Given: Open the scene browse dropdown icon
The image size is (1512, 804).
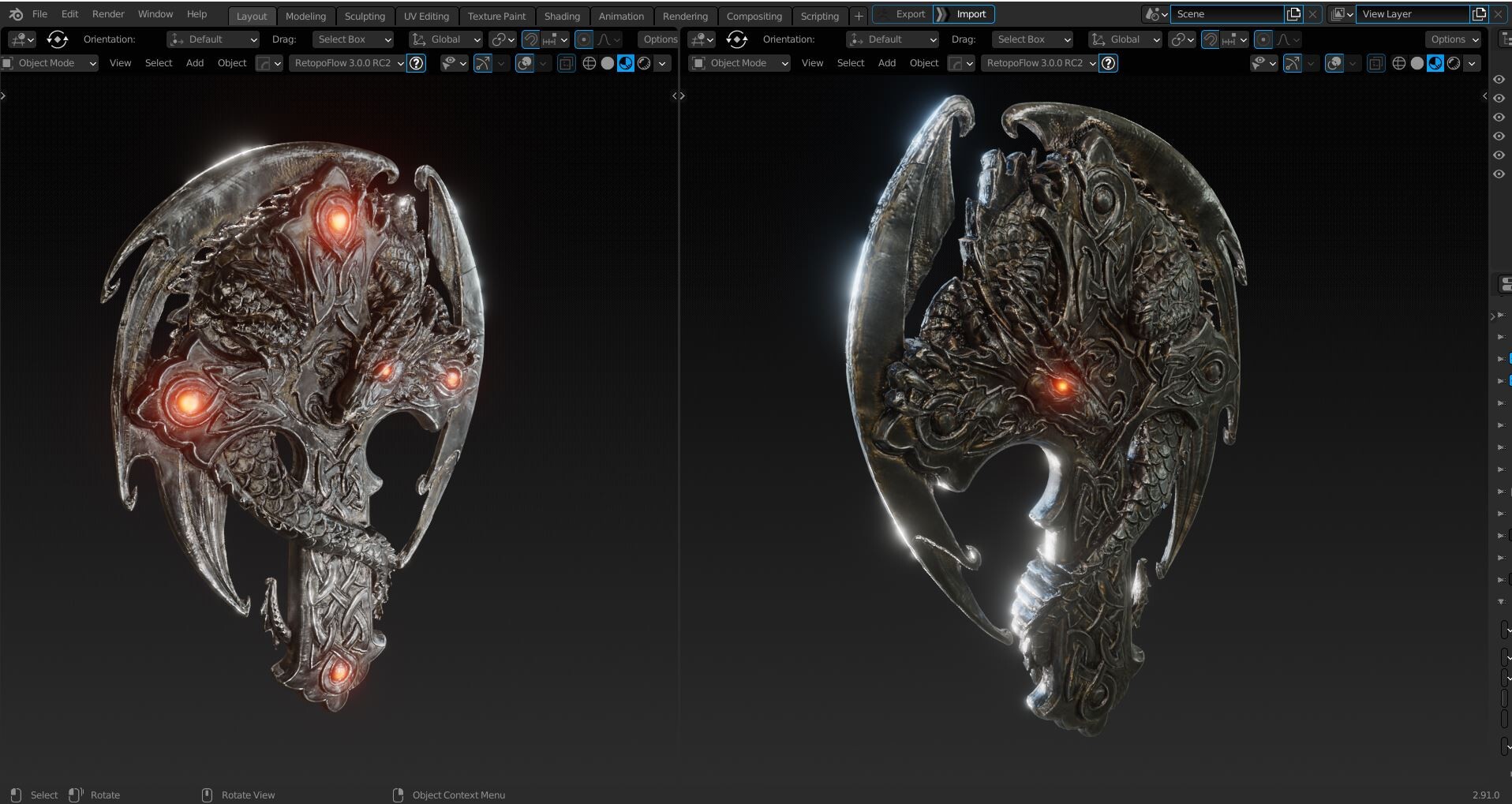Looking at the screenshot, I should (x=1156, y=14).
